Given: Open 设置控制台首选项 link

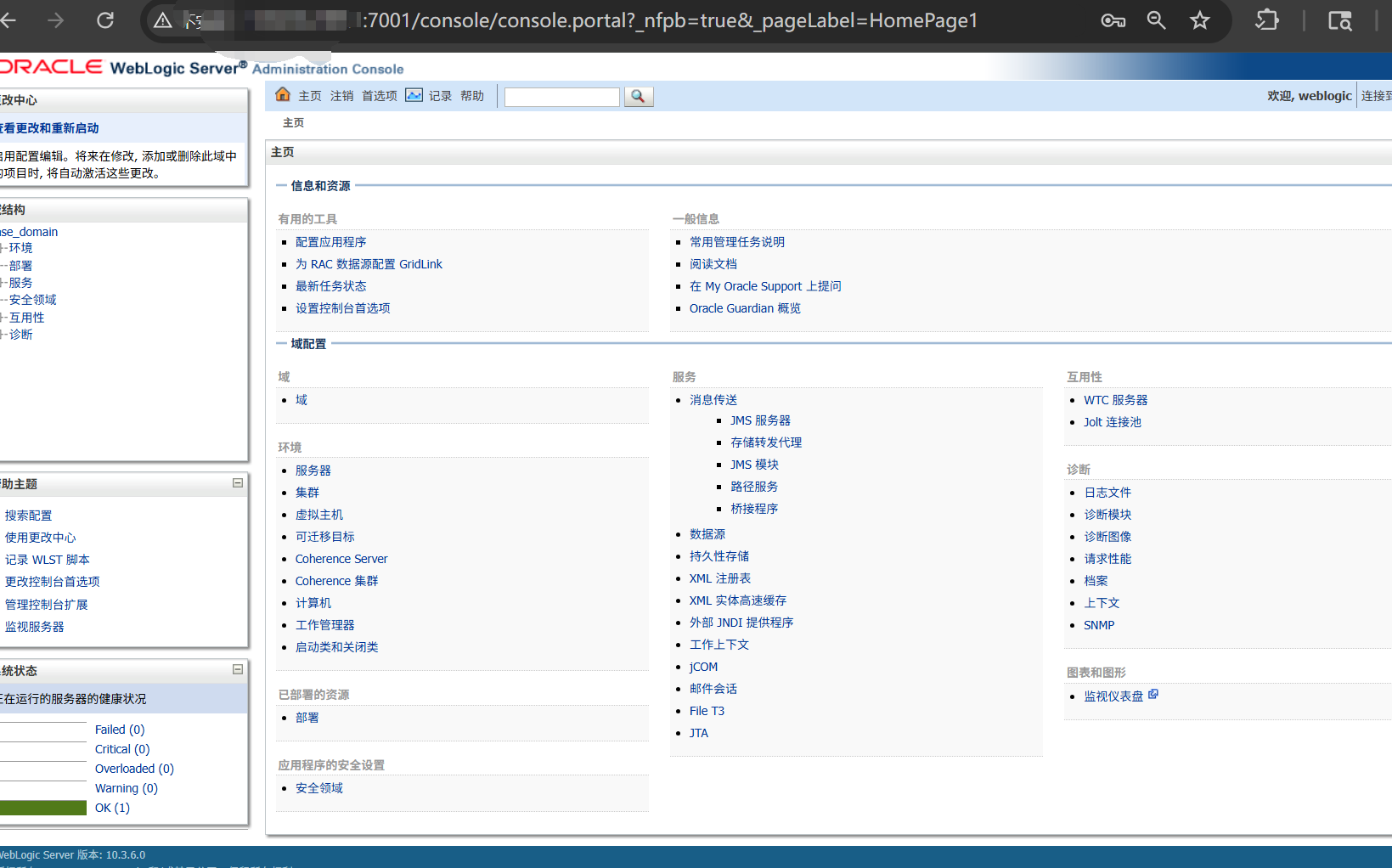Looking at the screenshot, I should click(342, 308).
